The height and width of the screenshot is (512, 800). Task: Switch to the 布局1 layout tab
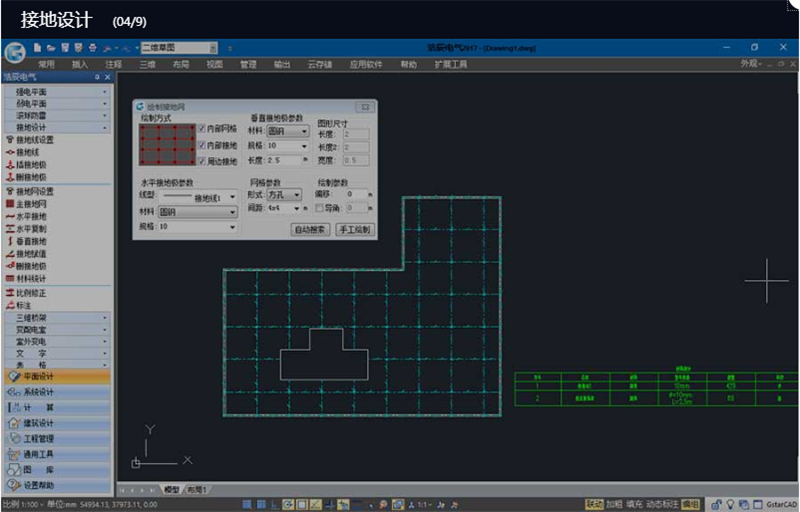click(197, 490)
